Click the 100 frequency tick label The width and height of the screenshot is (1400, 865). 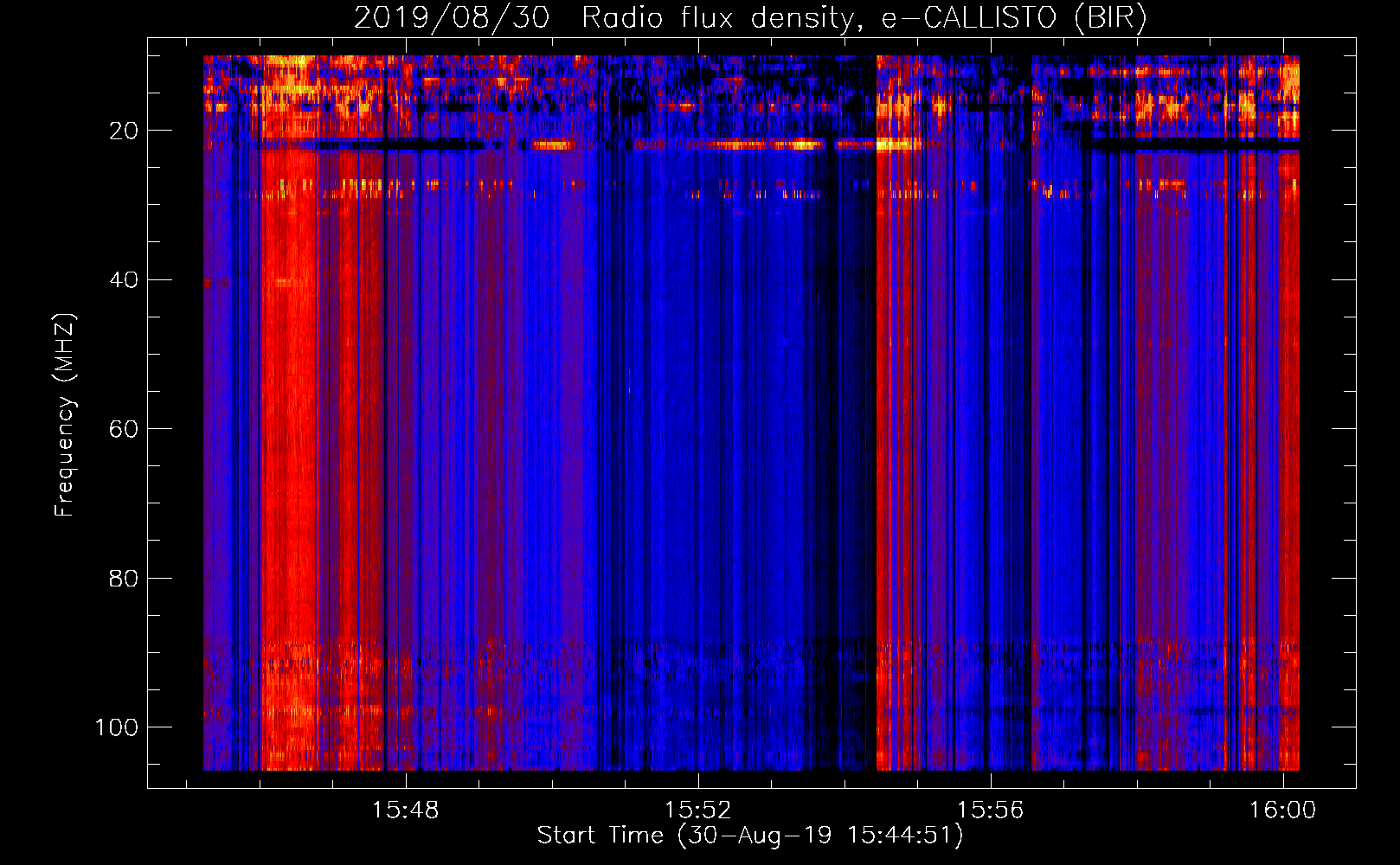point(117,727)
